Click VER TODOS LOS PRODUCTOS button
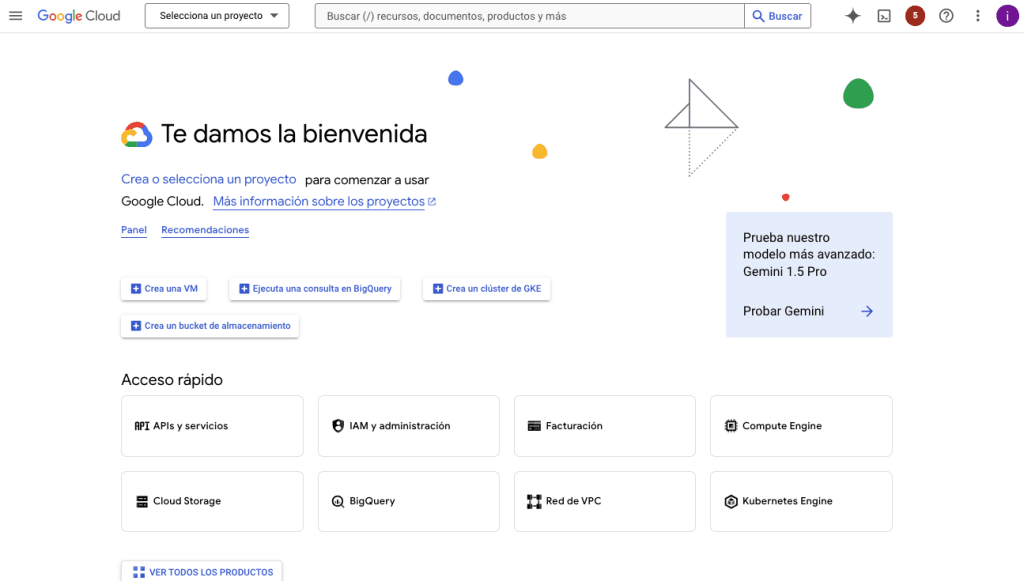The image size is (1024, 581). click(x=201, y=572)
